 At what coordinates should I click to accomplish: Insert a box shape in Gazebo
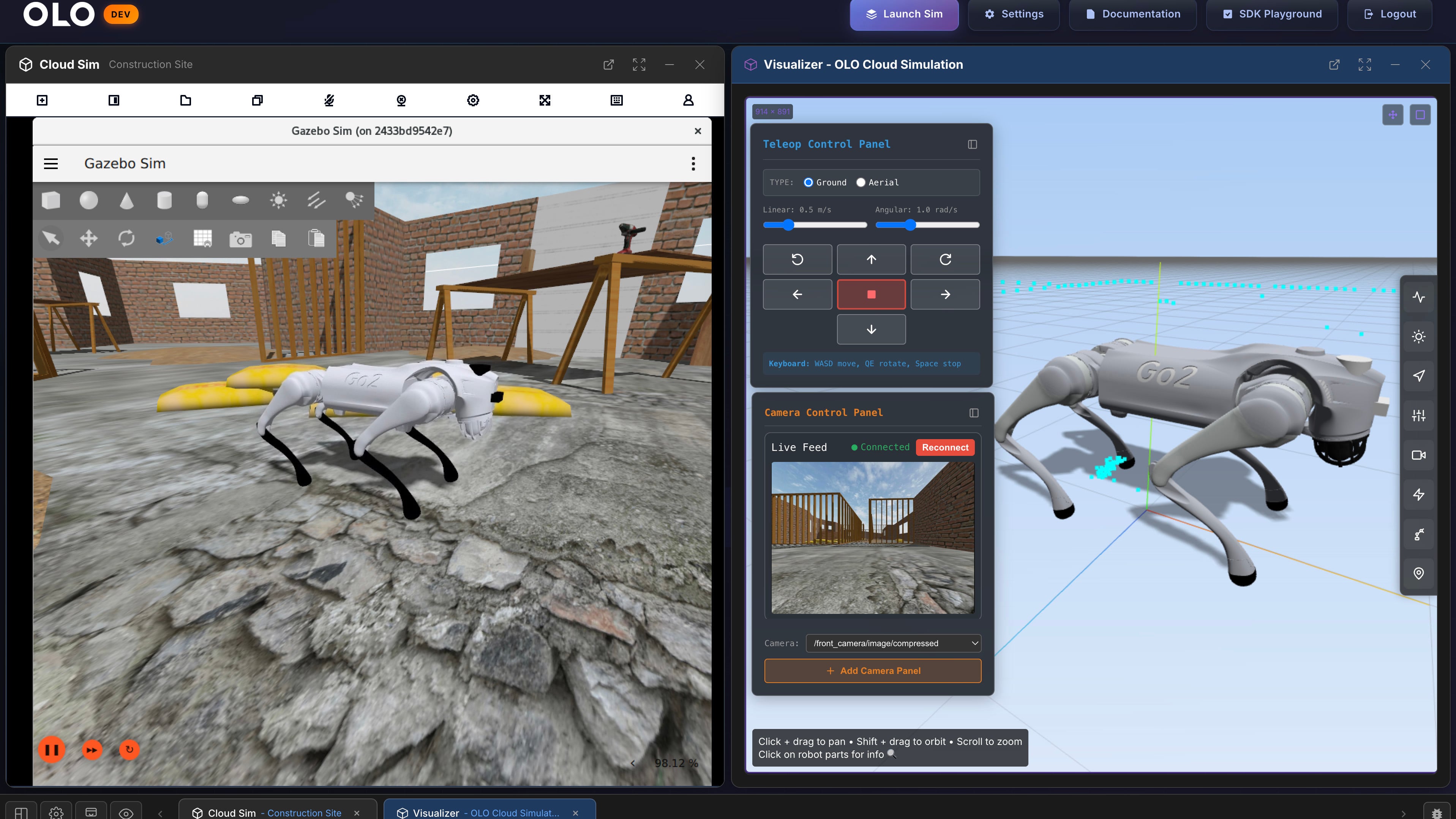click(51, 200)
